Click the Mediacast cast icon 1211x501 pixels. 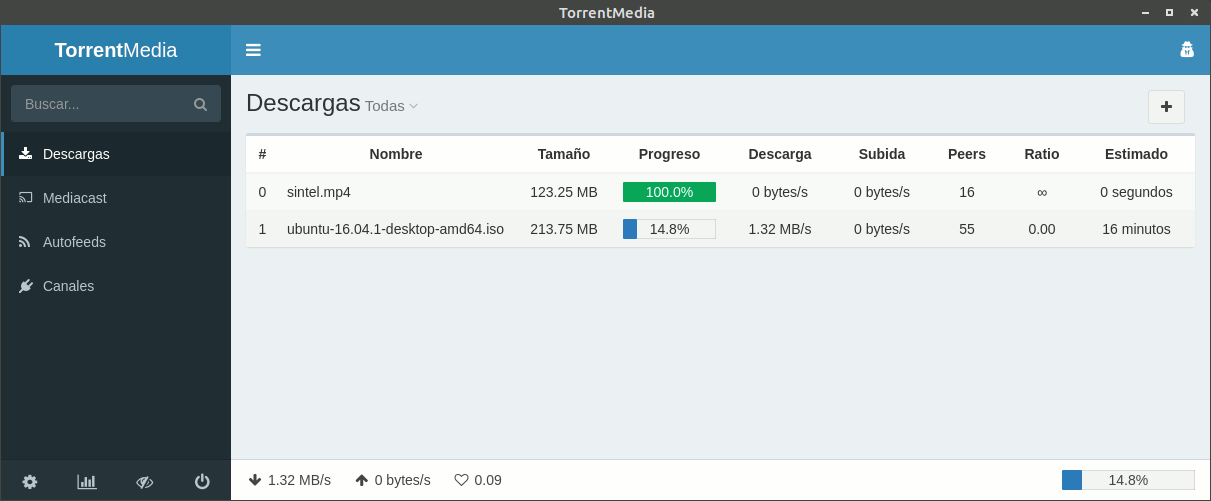click(26, 198)
